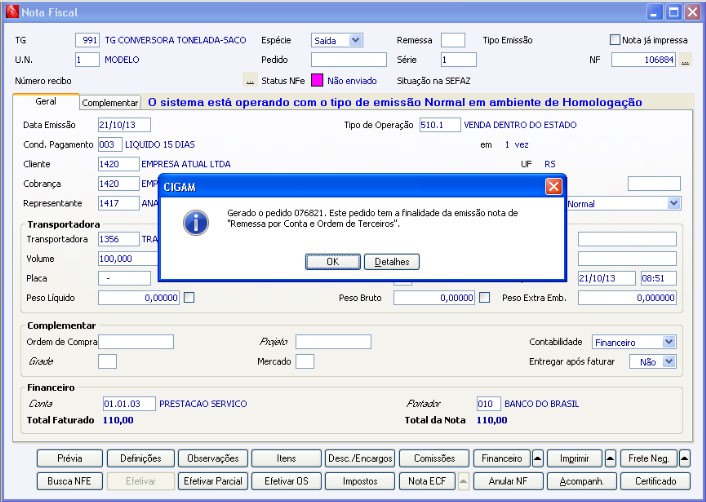Open Observações button
This screenshot has height=502, width=706.
[x=213, y=458]
